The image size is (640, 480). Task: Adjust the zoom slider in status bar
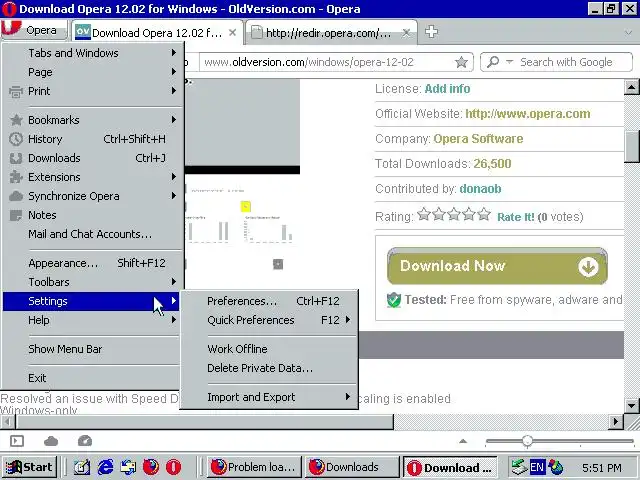coord(527,441)
